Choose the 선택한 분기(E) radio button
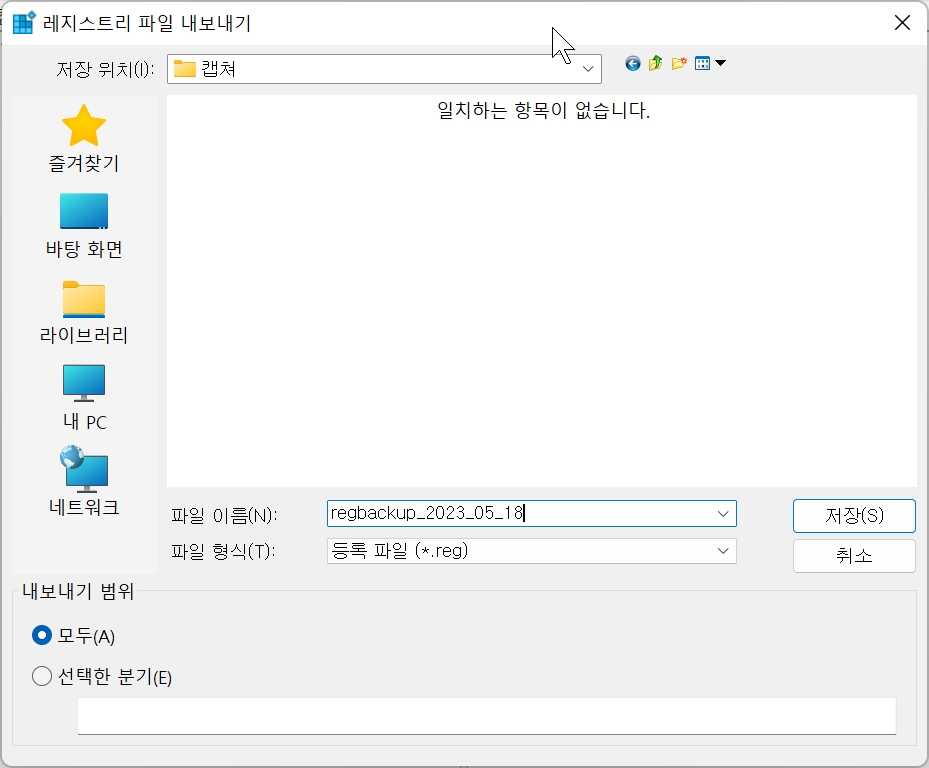Image resolution: width=929 pixels, height=768 pixels. pos(41,676)
